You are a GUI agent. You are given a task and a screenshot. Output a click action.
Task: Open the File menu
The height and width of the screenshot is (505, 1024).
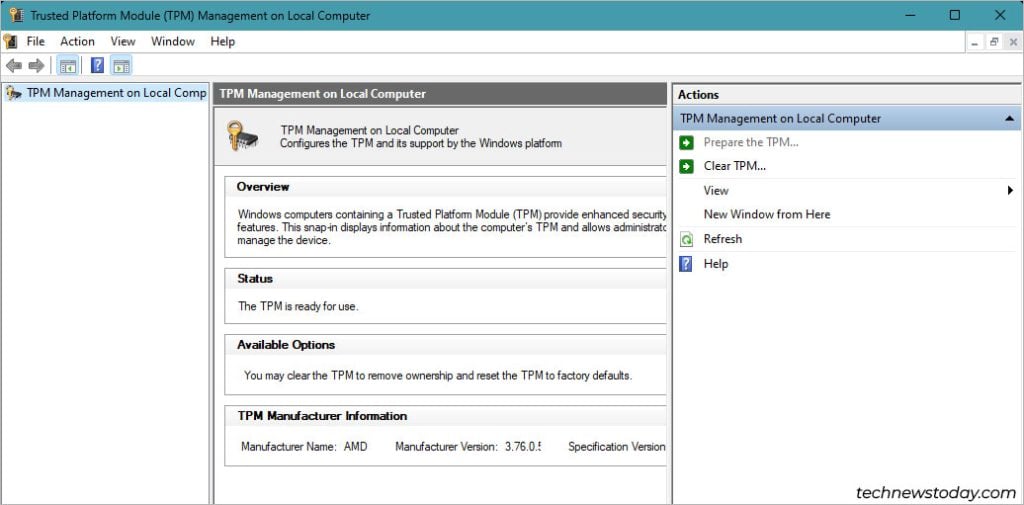point(36,41)
